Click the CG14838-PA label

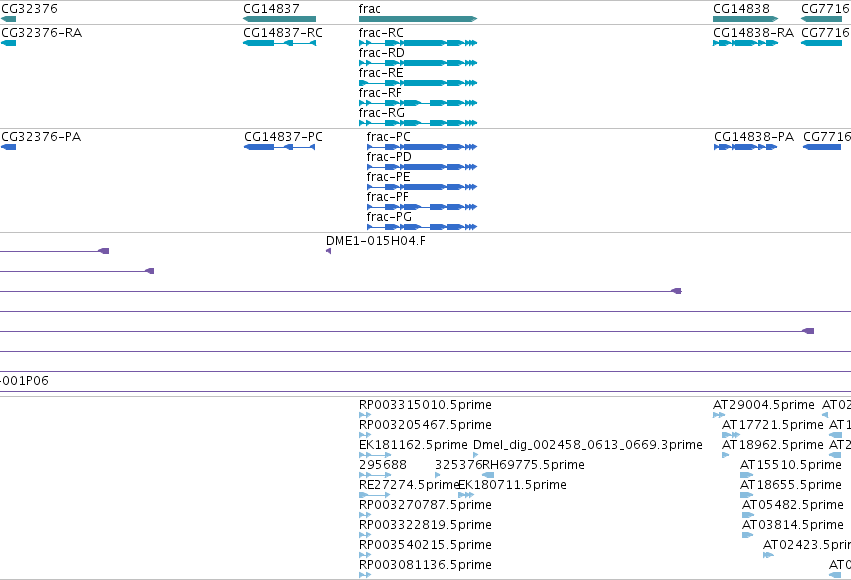[754, 137]
